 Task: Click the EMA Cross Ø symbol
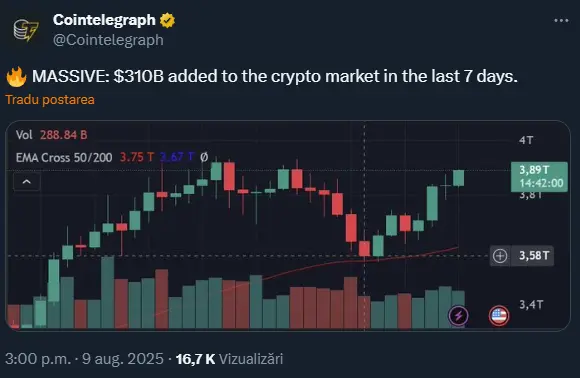pyautogui.click(x=204, y=157)
